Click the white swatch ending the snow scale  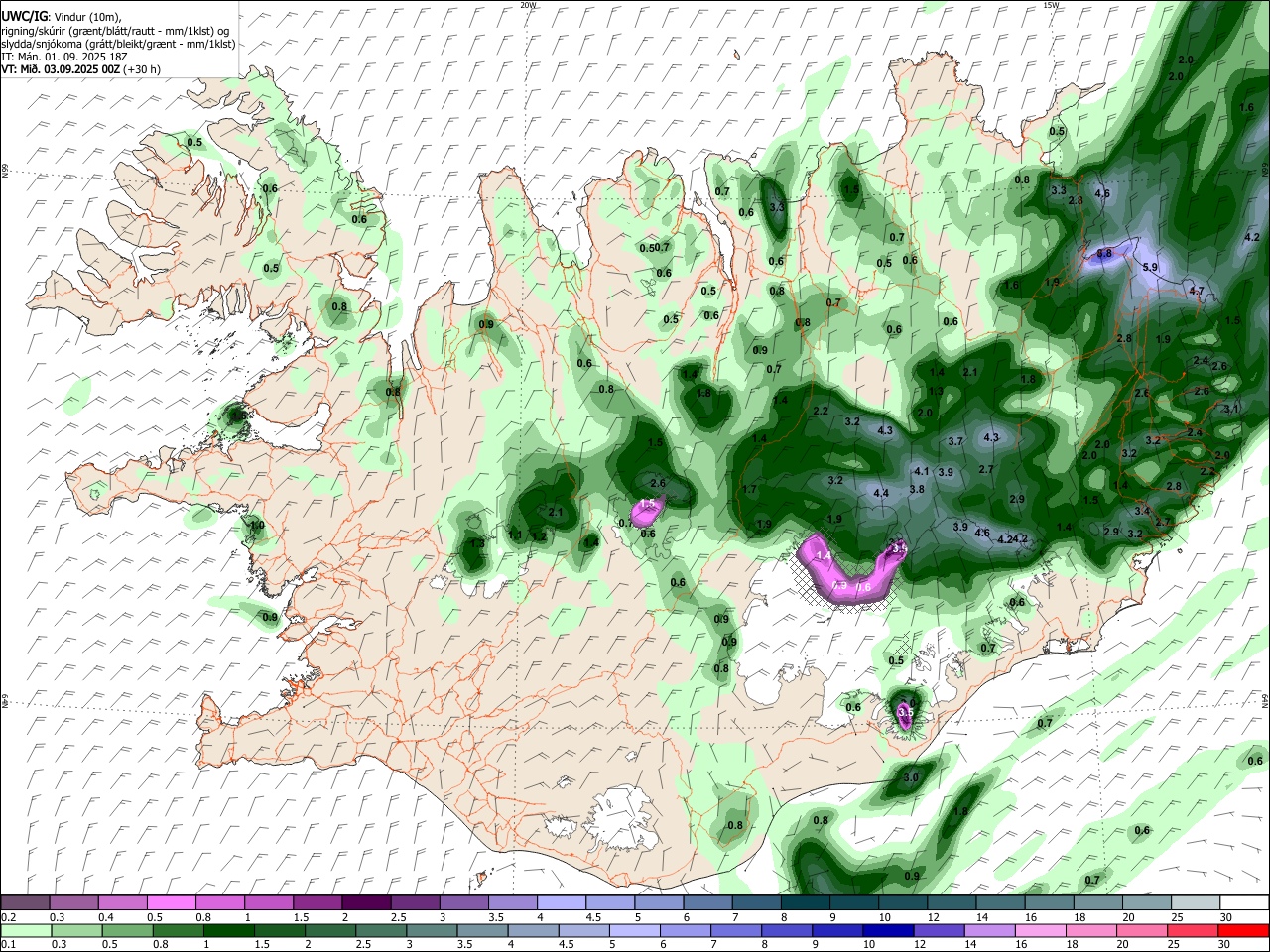click(1244, 902)
